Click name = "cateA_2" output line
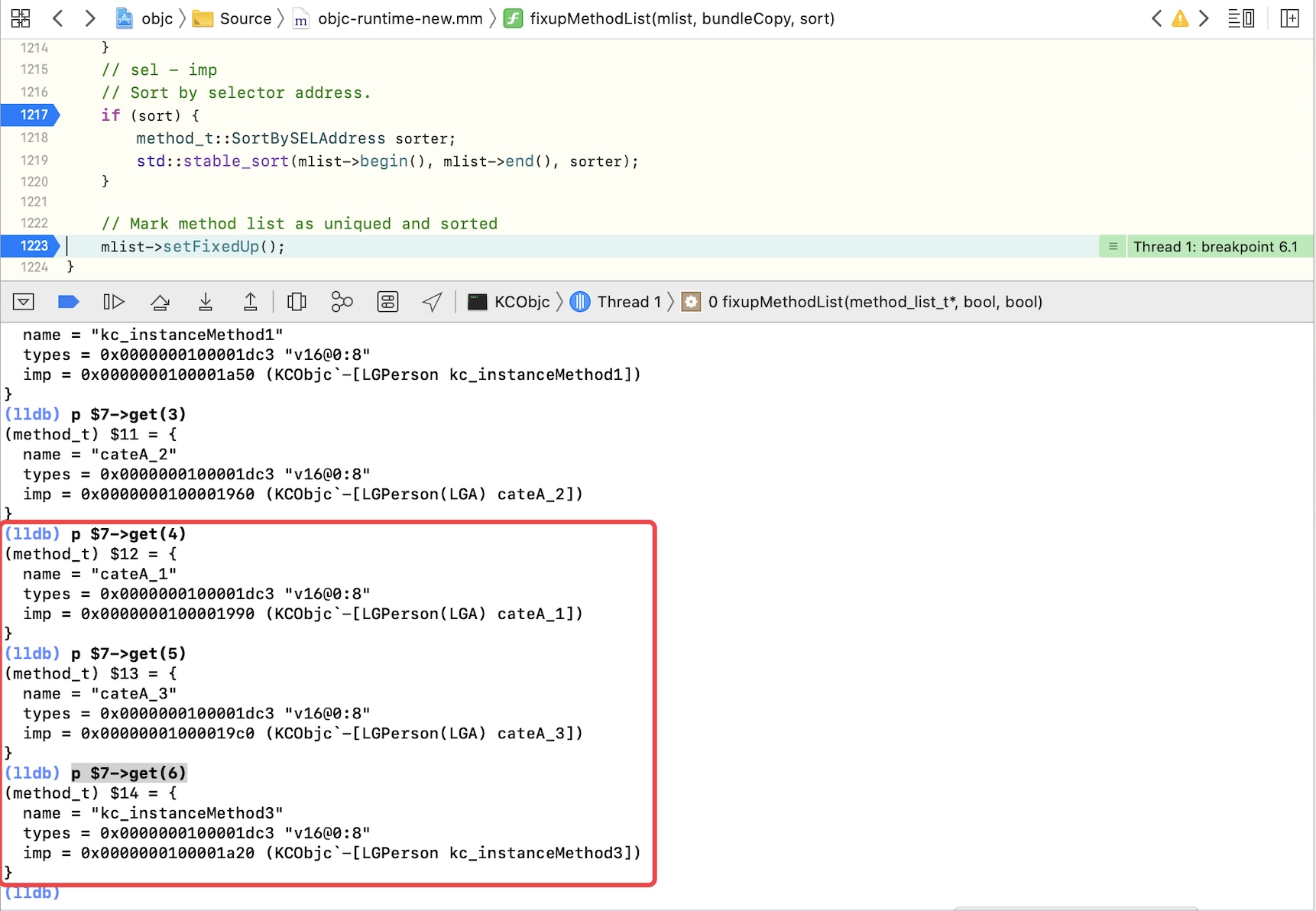This screenshot has width=1316, height=911. click(x=100, y=454)
